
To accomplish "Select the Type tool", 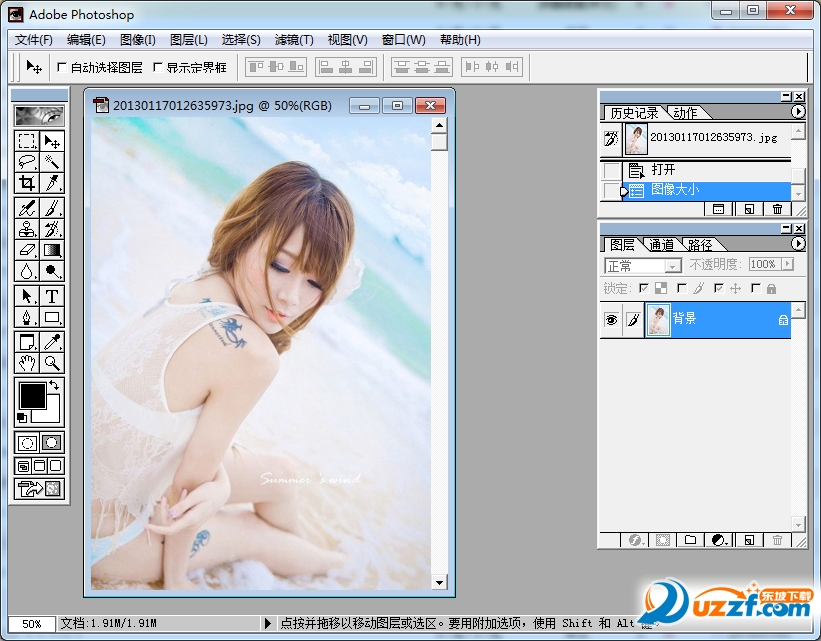I will pyautogui.click(x=52, y=296).
